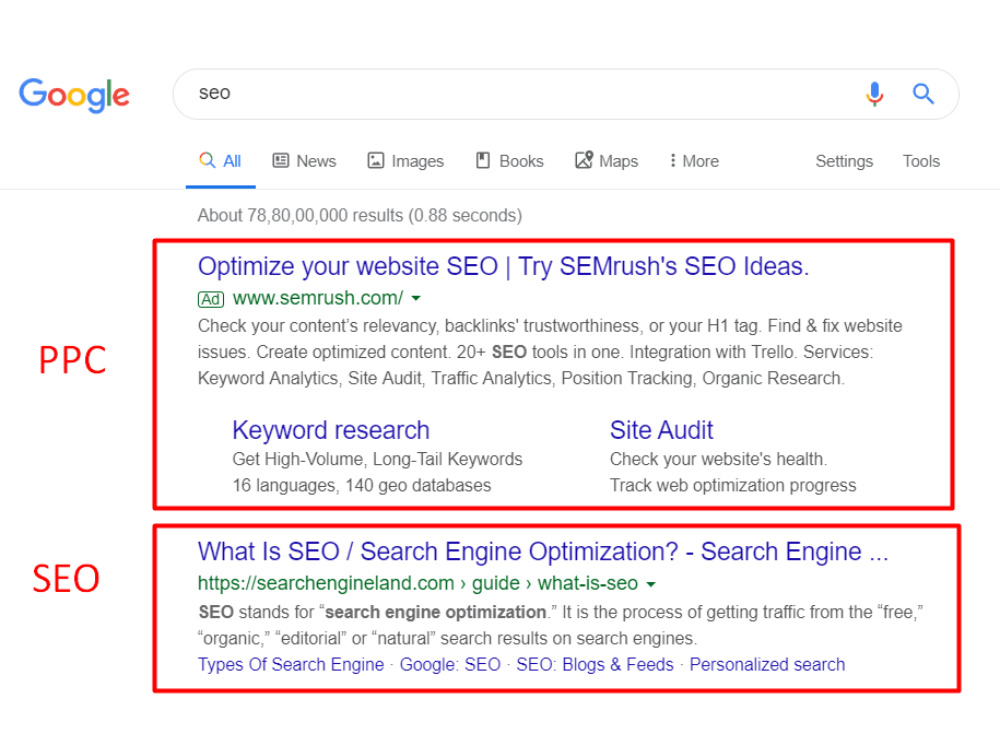
Task: Click the Books tab book icon
Action: point(483,160)
